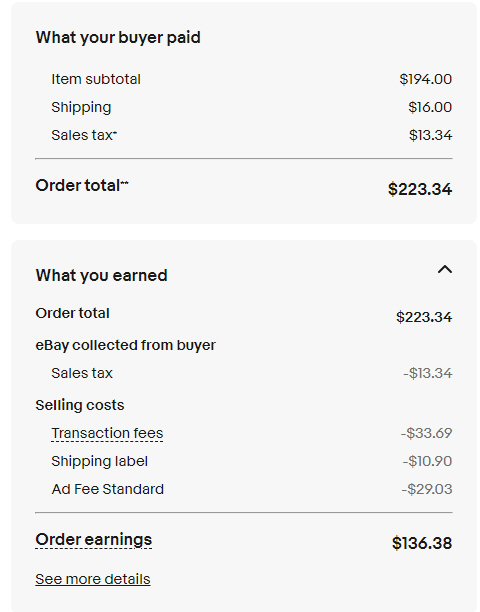The image size is (480, 612).
Task: Click the -$29.03 ad fee amount
Action: [427, 489]
